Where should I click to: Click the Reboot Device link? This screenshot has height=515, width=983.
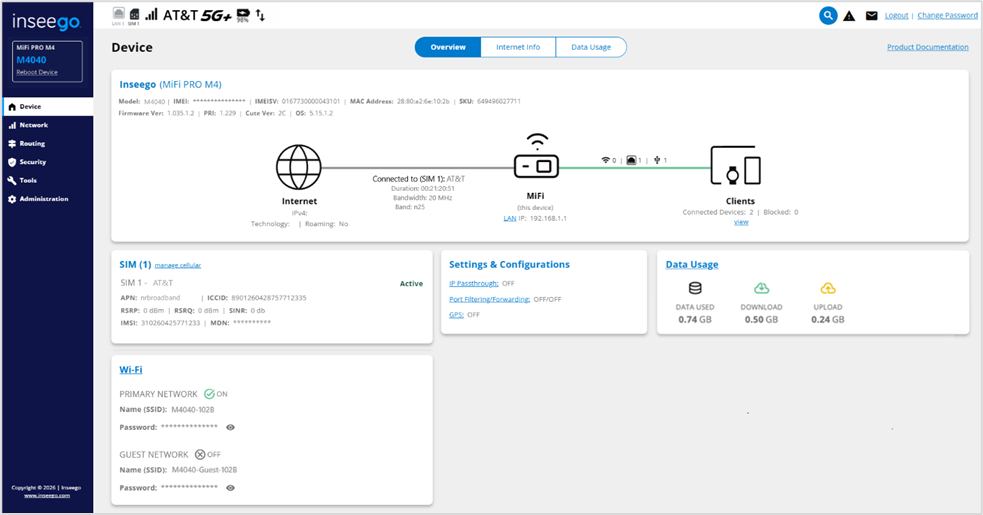[x=38, y=73]
